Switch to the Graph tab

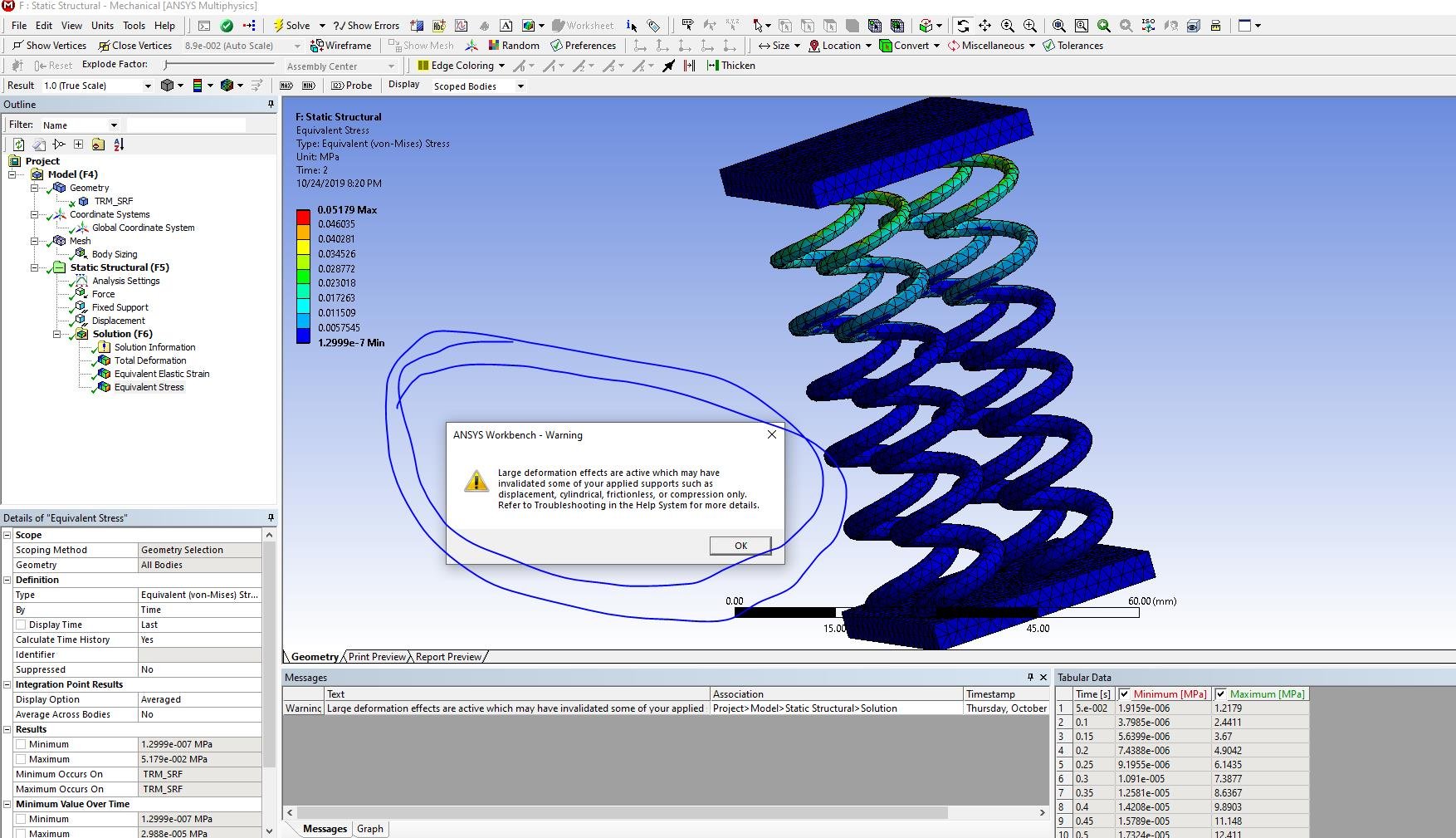(370, 829)
